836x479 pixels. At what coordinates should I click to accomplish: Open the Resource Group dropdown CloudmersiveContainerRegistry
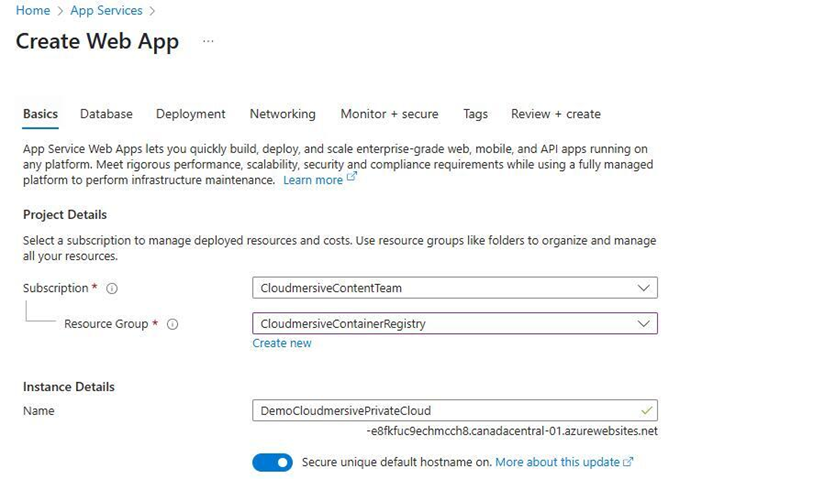455,324
